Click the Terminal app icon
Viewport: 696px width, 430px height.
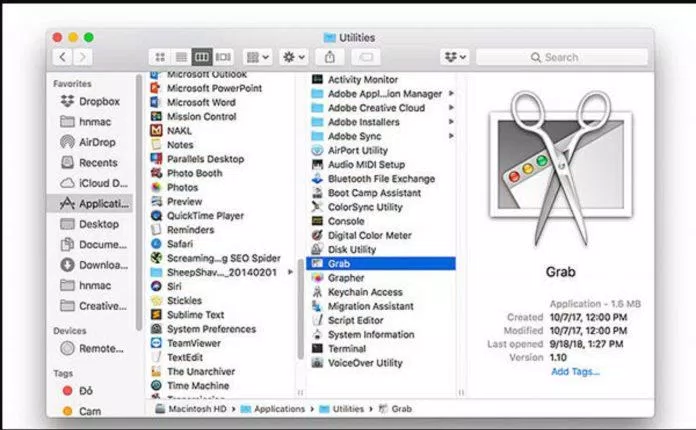click(317, 349)
